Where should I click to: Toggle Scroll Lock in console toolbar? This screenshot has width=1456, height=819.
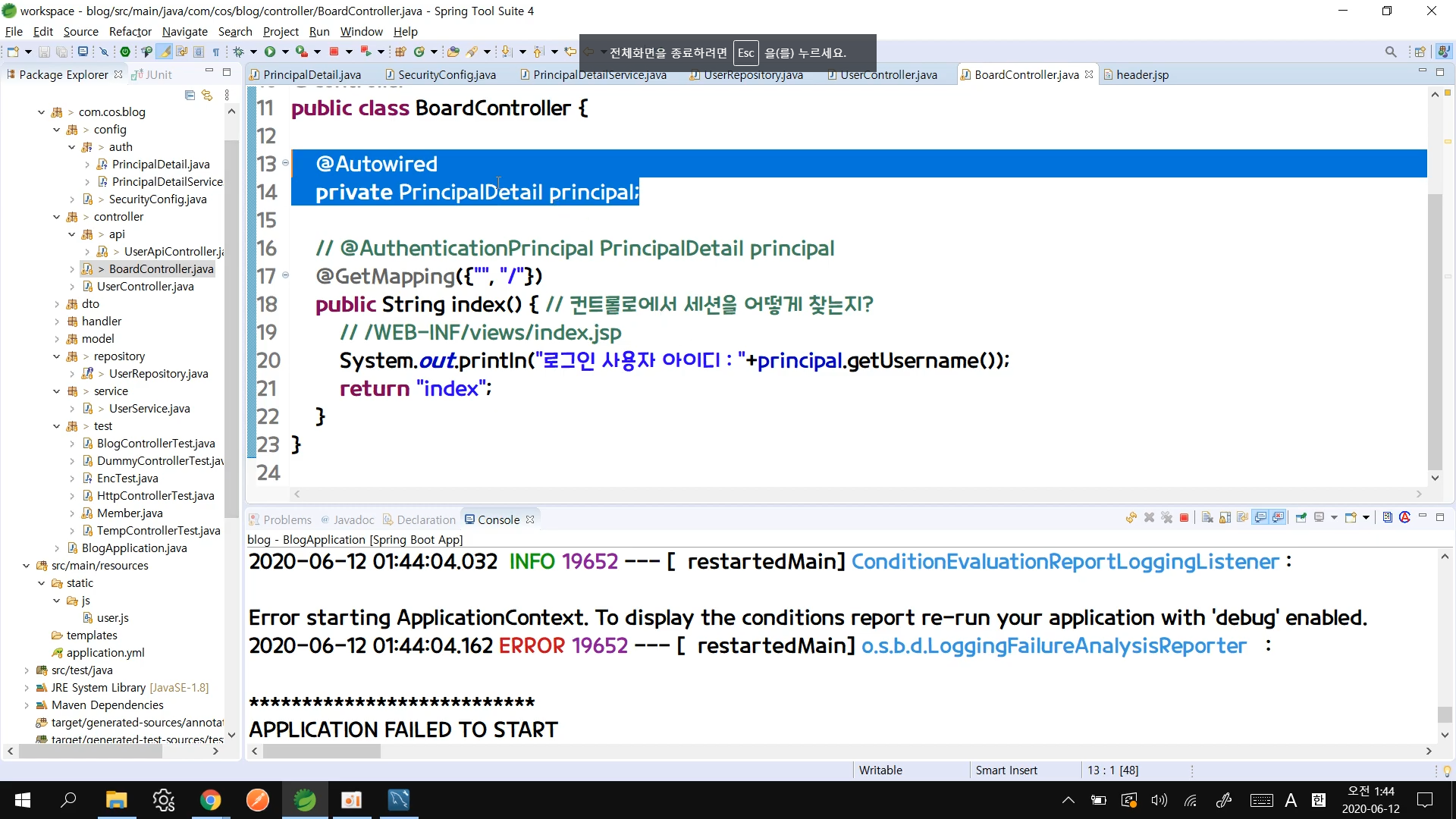(1225, 518)
